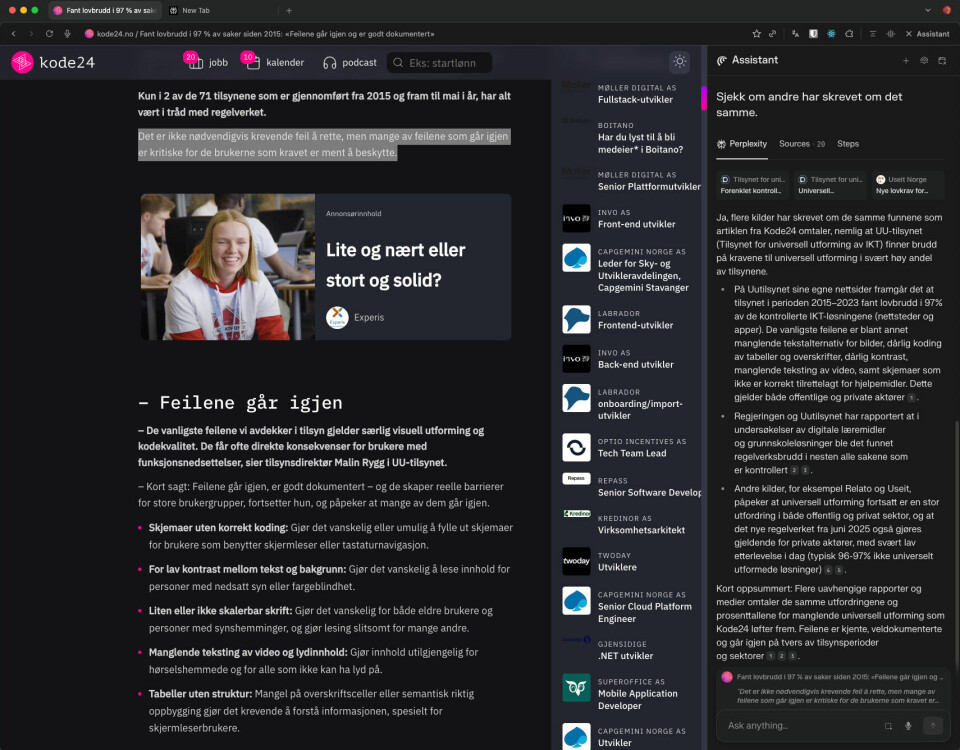This screenshot has width=960, height=750.
Task: Click the kode24 search field
Action: pos(439,62)
